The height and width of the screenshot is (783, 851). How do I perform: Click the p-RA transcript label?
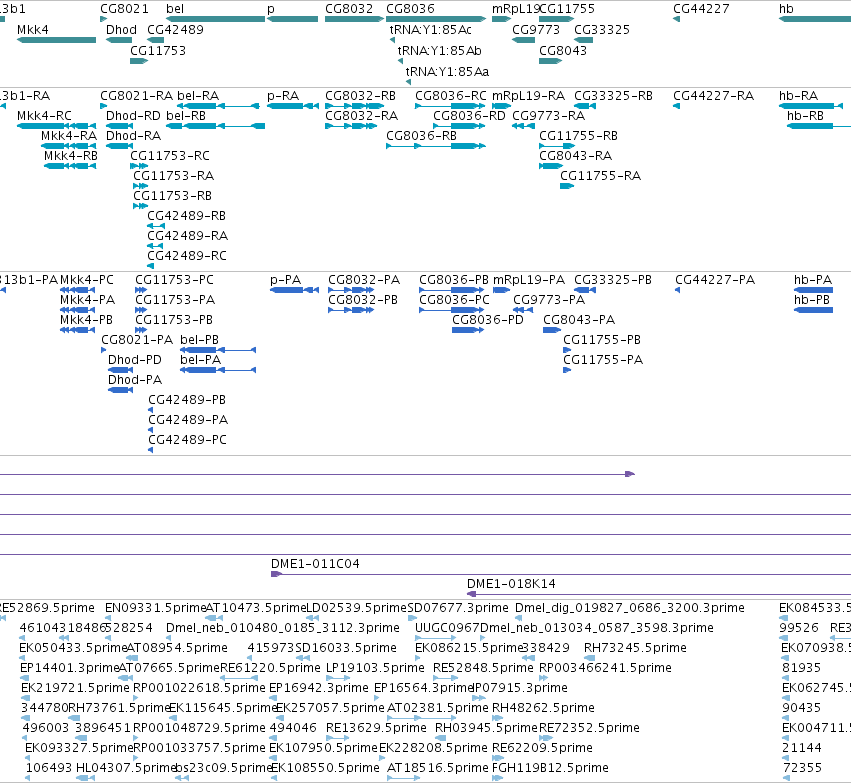[283, 96]
